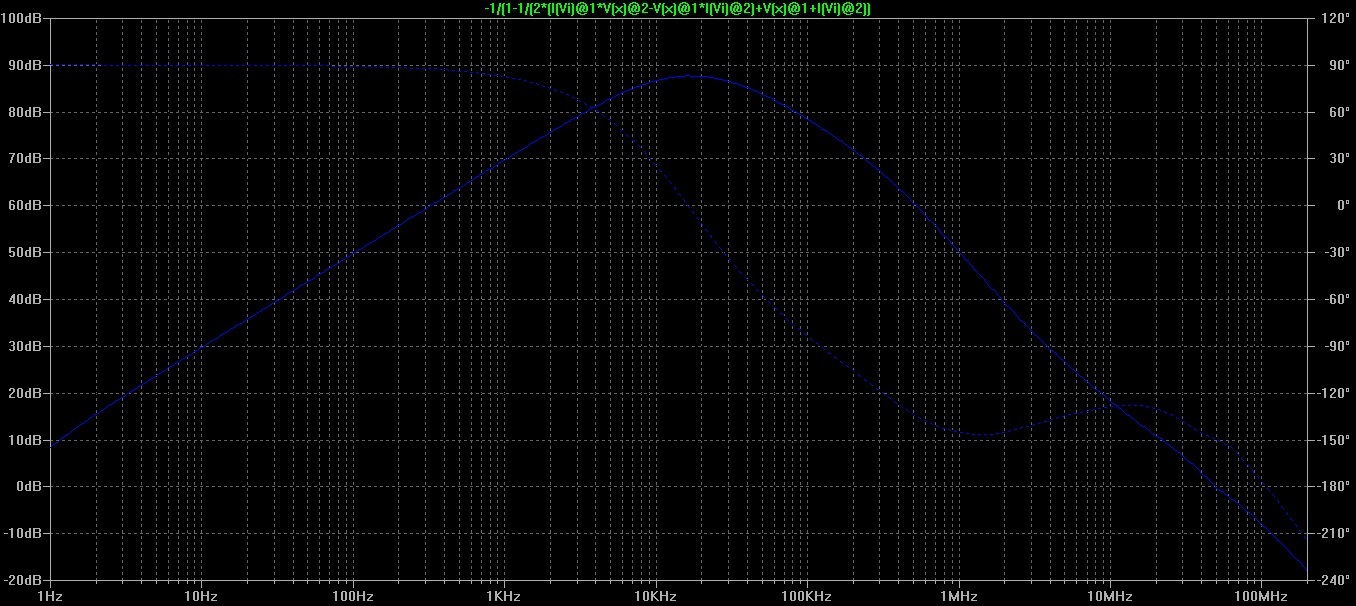Click the -180° phase axis label

[1333, 487]
